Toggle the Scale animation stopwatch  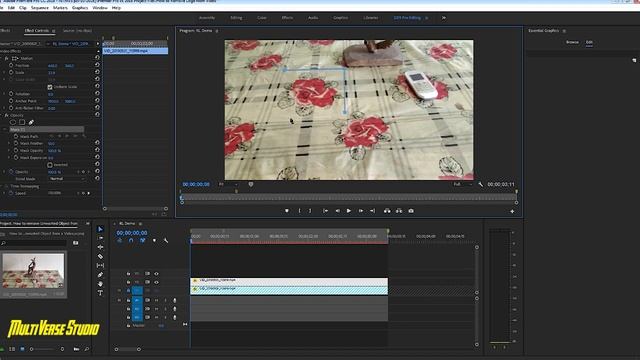[11, 72]
